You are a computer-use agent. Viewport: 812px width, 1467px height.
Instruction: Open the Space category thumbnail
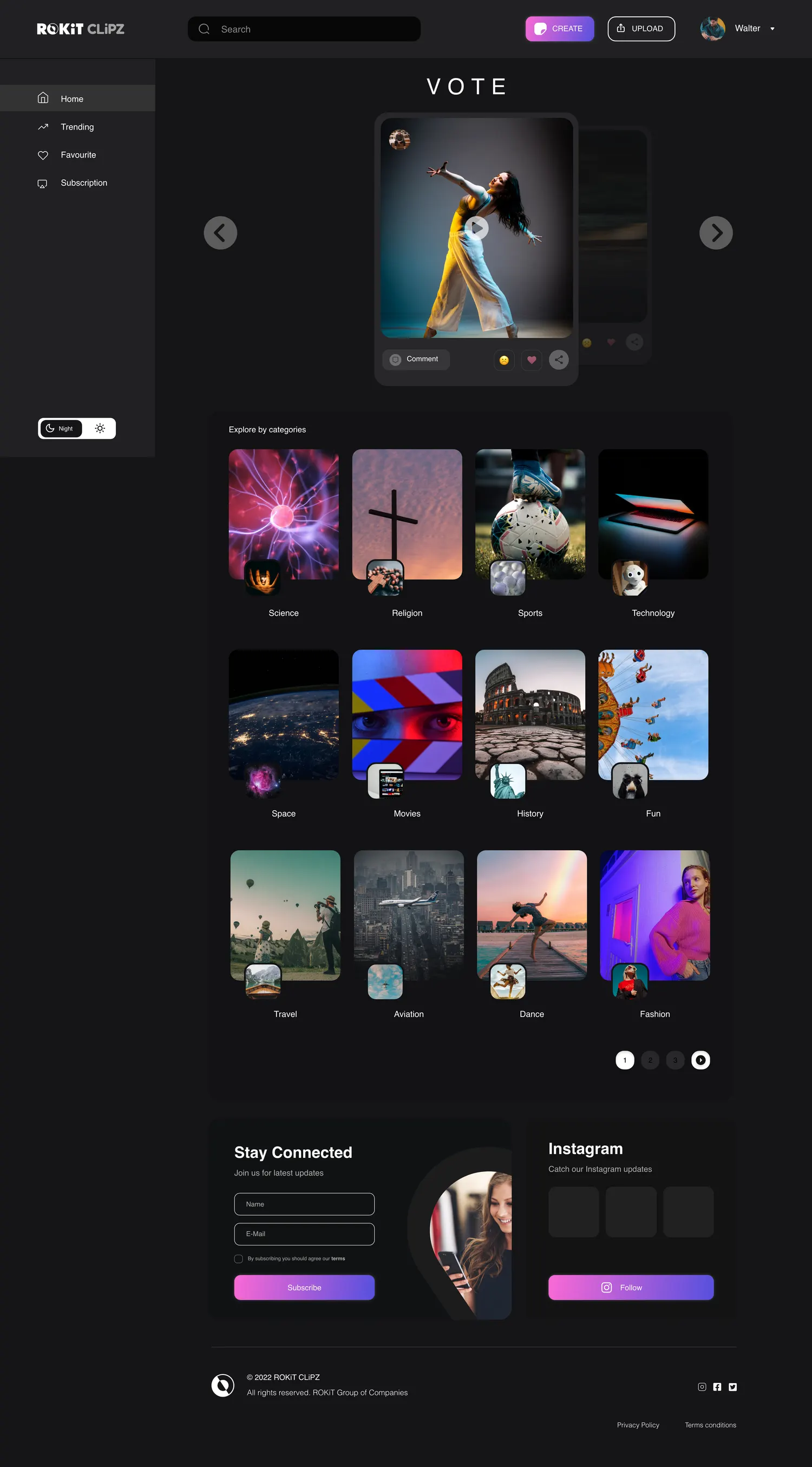(284, 714)
